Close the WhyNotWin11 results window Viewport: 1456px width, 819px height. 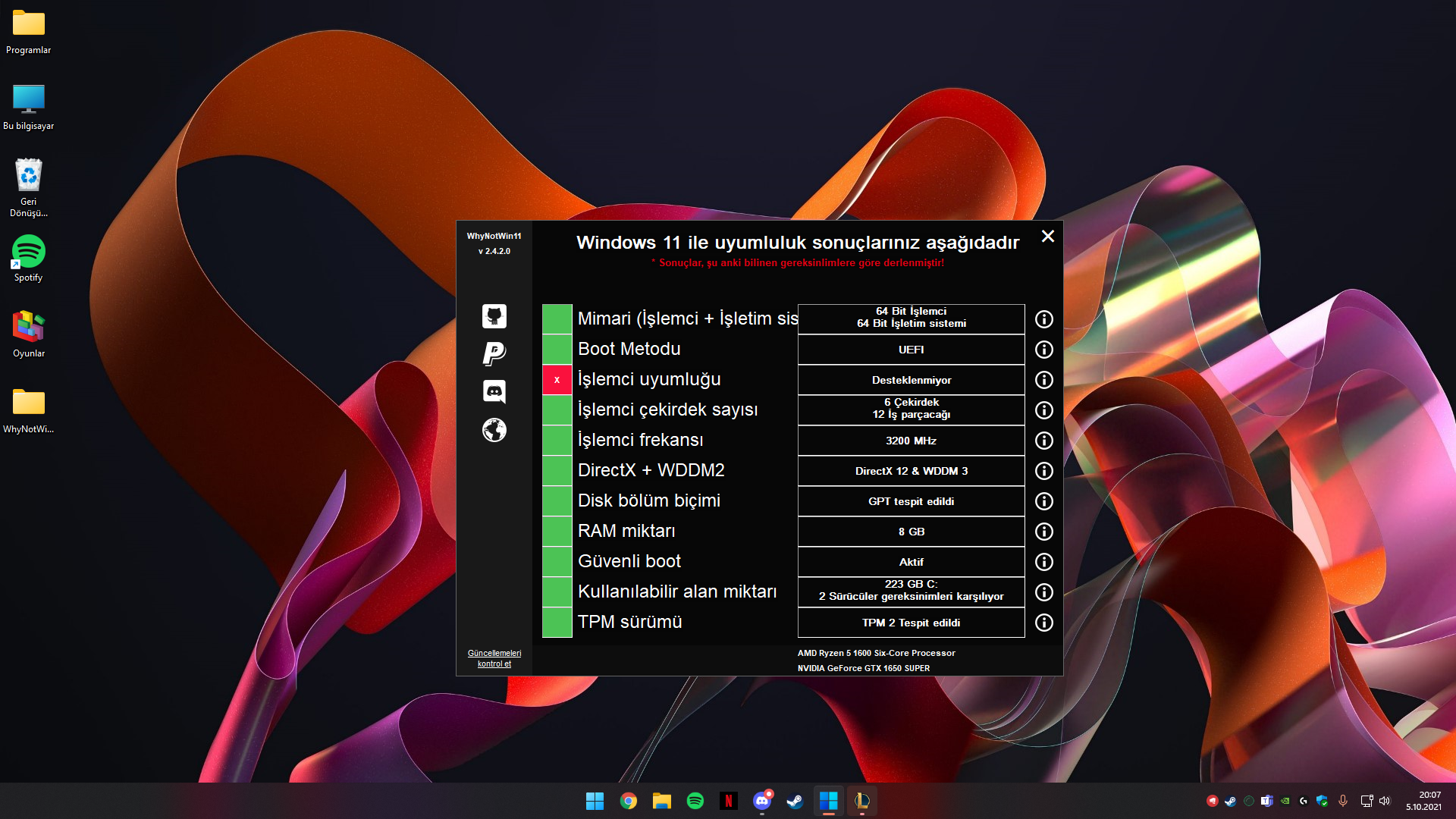pos(1048,236)
